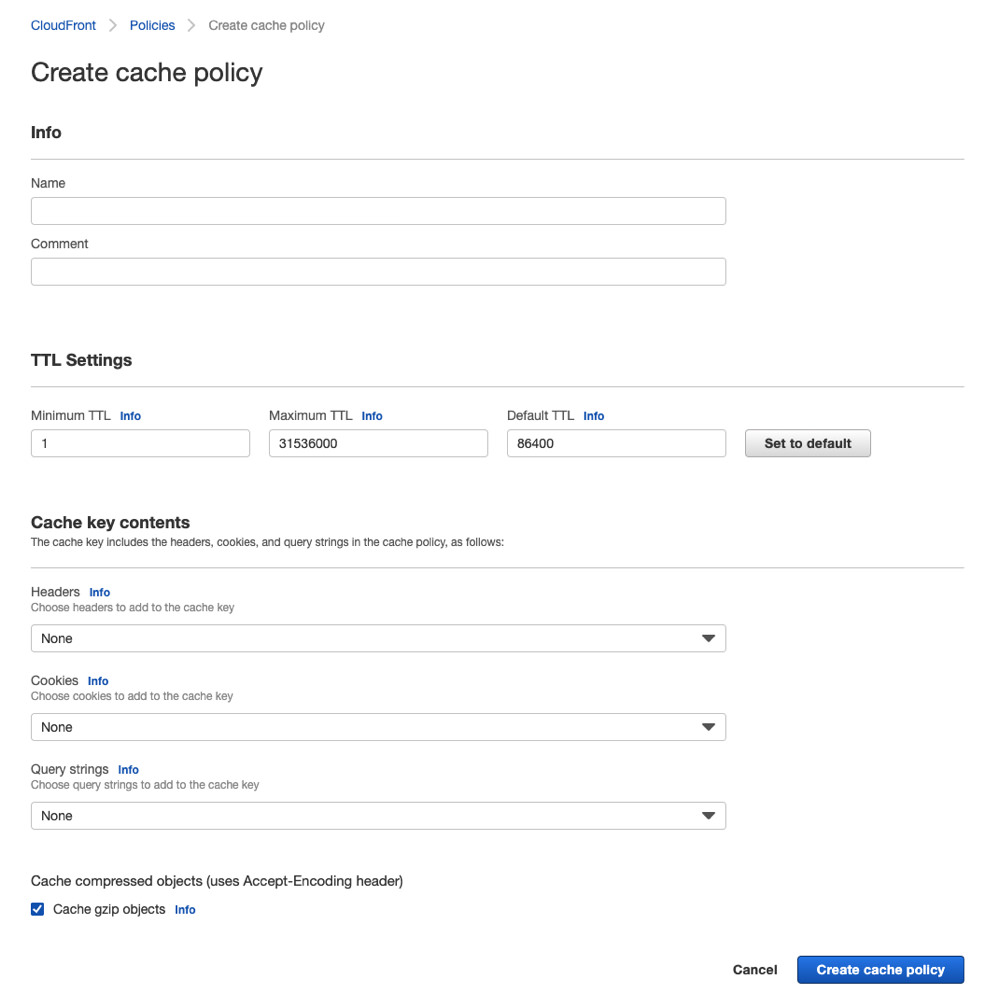
Task: Open the Maximum TTL Info tooltip
Action: point(371,416)
